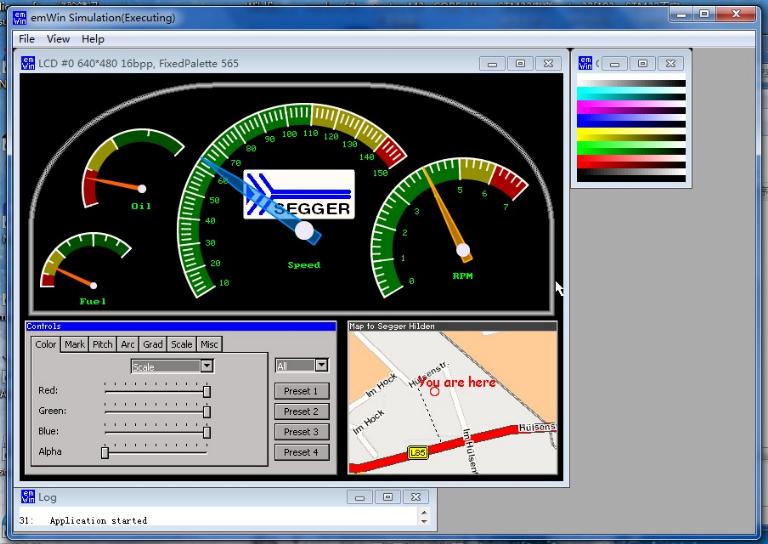Switch to the Pitch tab
Image resolution: width=768 pixels, height=544 pixels.
click(x=102, y=344)
